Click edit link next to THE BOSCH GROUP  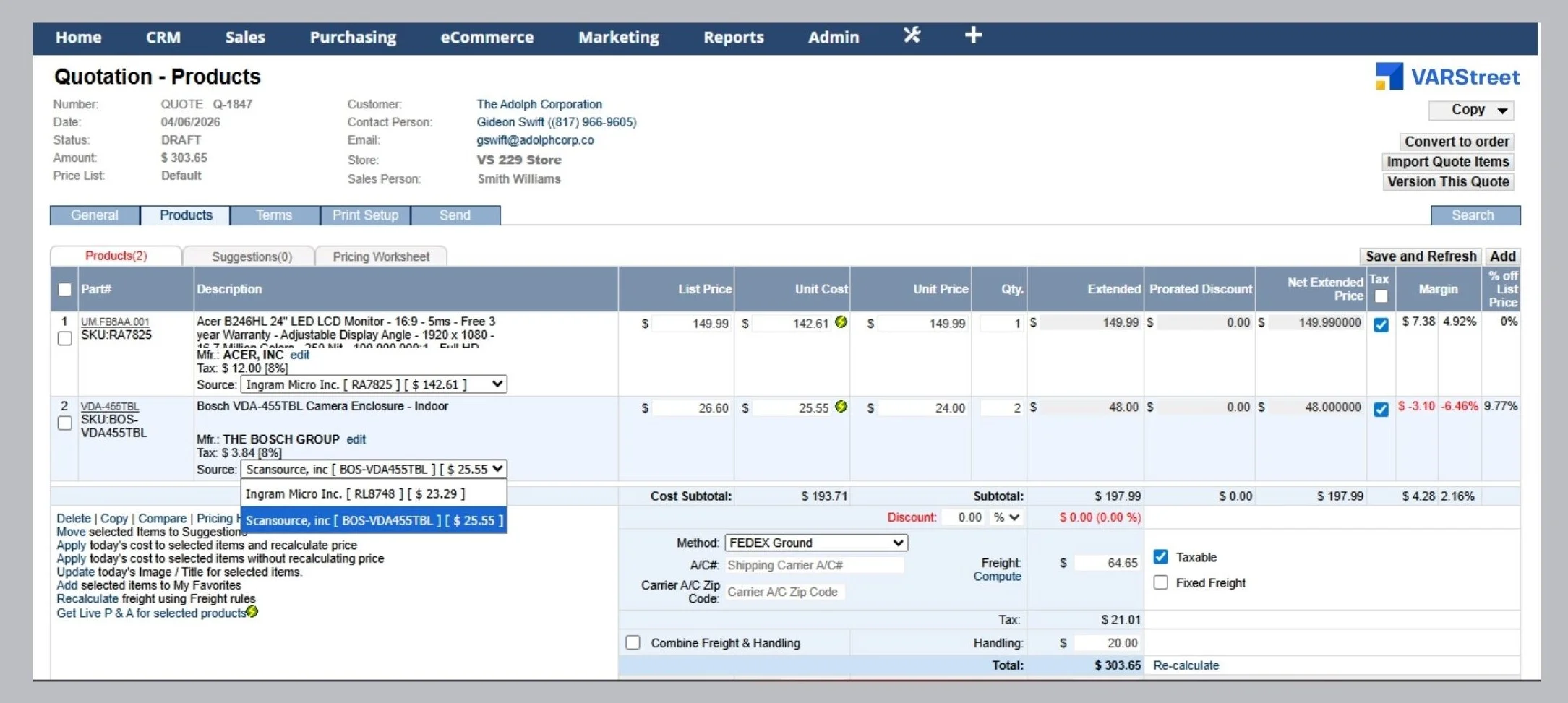point(356,439)
